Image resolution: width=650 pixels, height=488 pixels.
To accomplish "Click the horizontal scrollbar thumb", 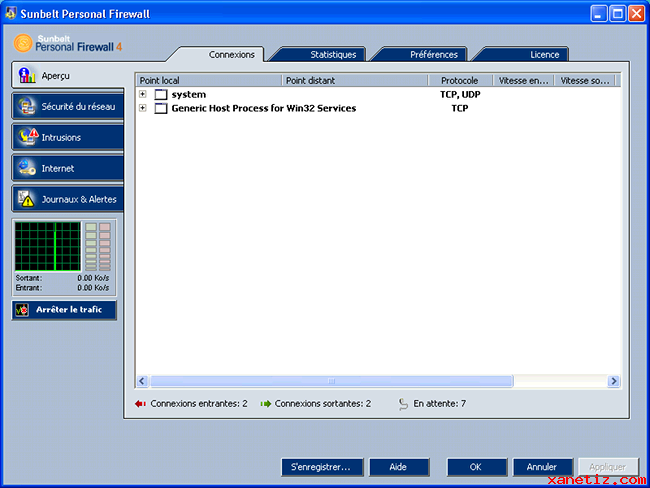I will 332,381.
